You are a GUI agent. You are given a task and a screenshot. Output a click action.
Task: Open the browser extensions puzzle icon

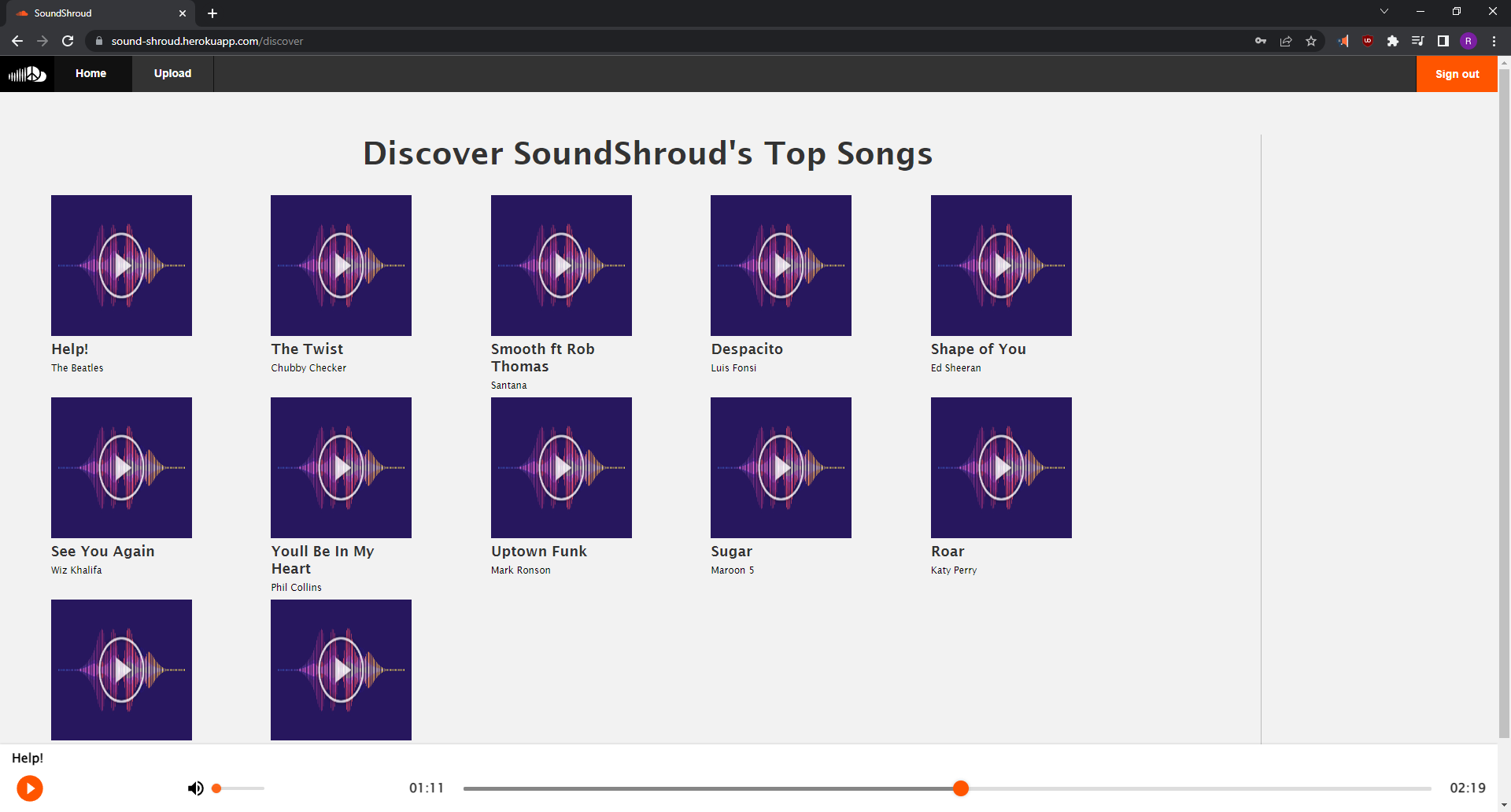click(x=1393, y=41)
